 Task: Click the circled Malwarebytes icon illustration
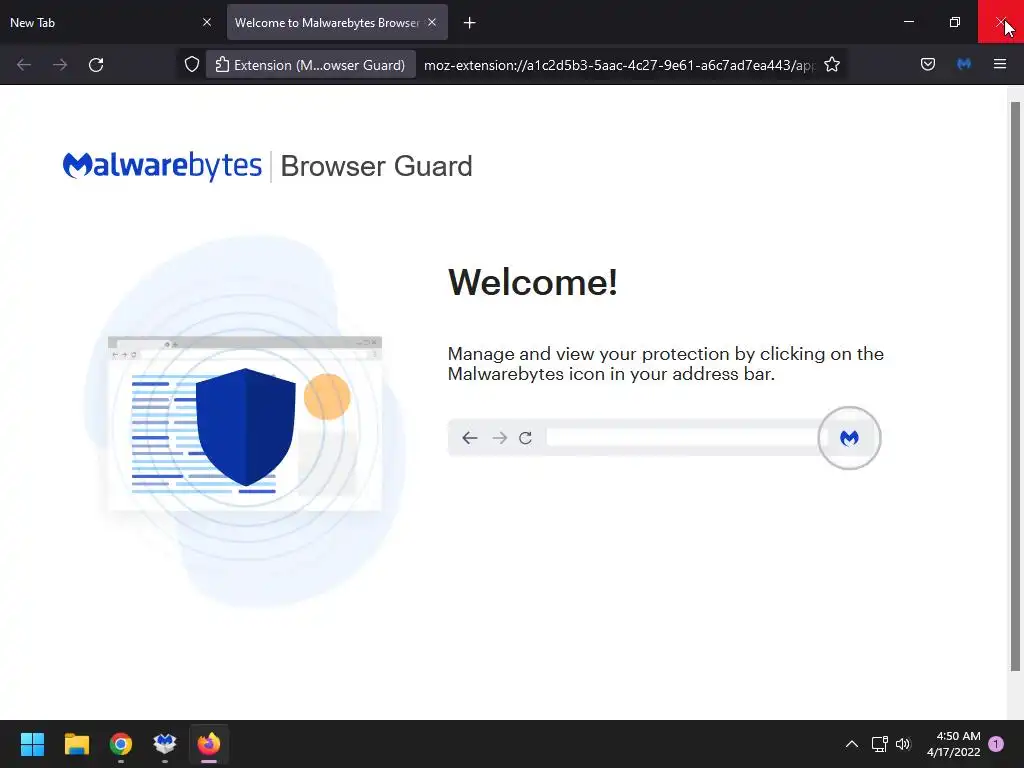click(849, 438)
